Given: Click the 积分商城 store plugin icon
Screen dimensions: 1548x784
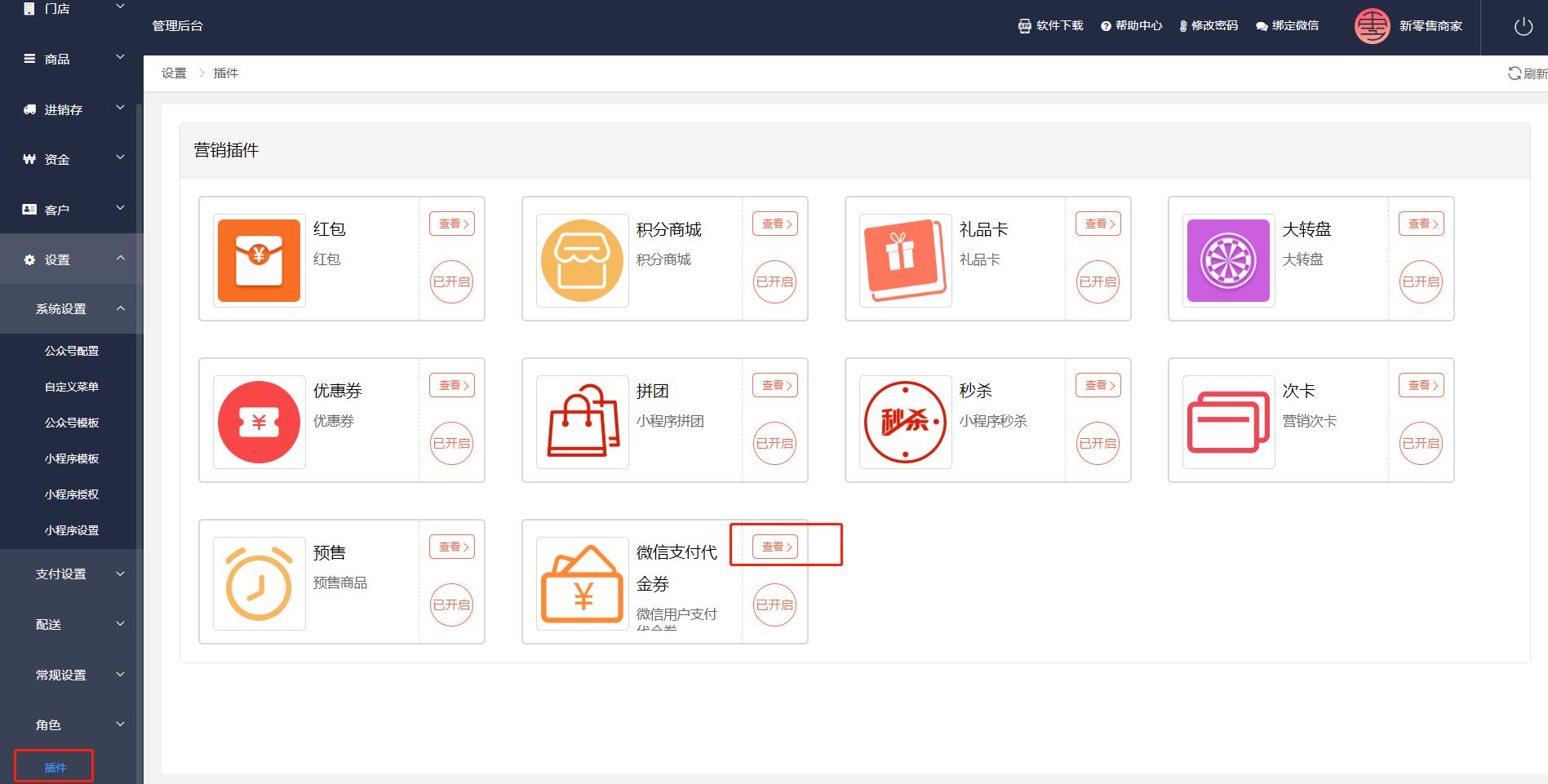Looking at the screenshot, I should click(x=581, y=260).
